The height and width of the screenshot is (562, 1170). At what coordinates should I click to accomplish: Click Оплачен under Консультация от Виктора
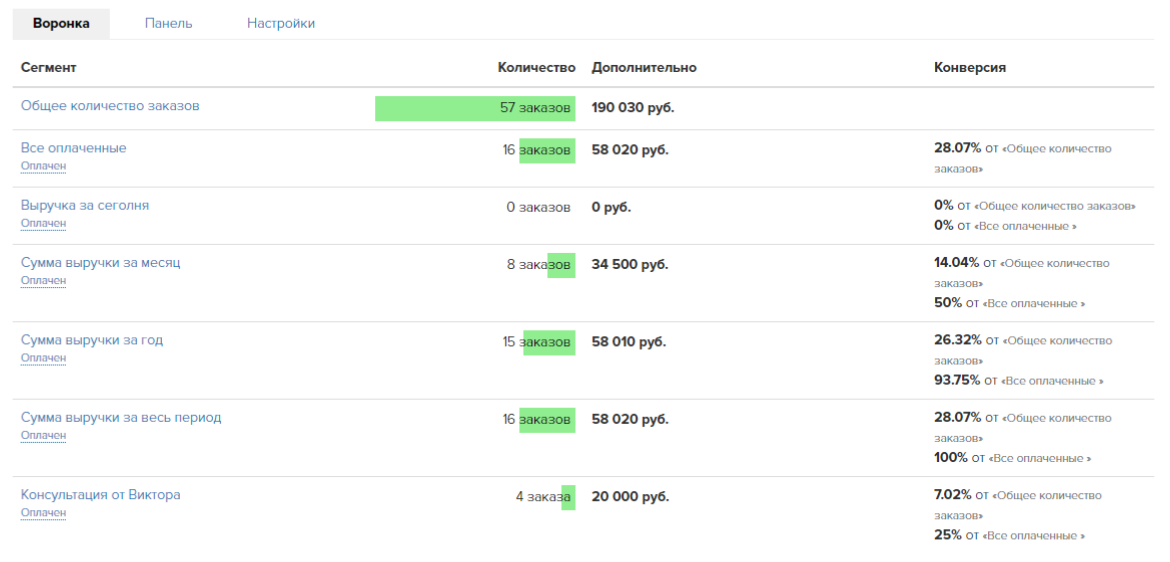(x=43, y=513)
